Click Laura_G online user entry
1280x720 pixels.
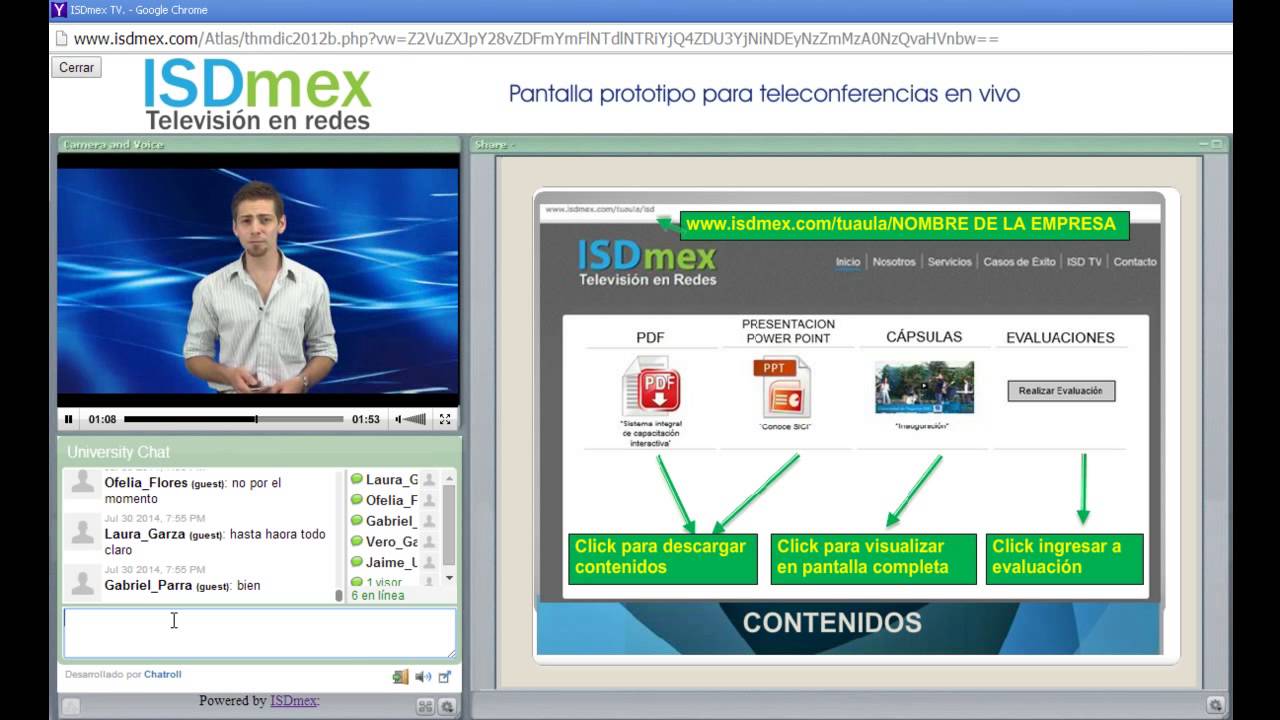pos(384,480)
